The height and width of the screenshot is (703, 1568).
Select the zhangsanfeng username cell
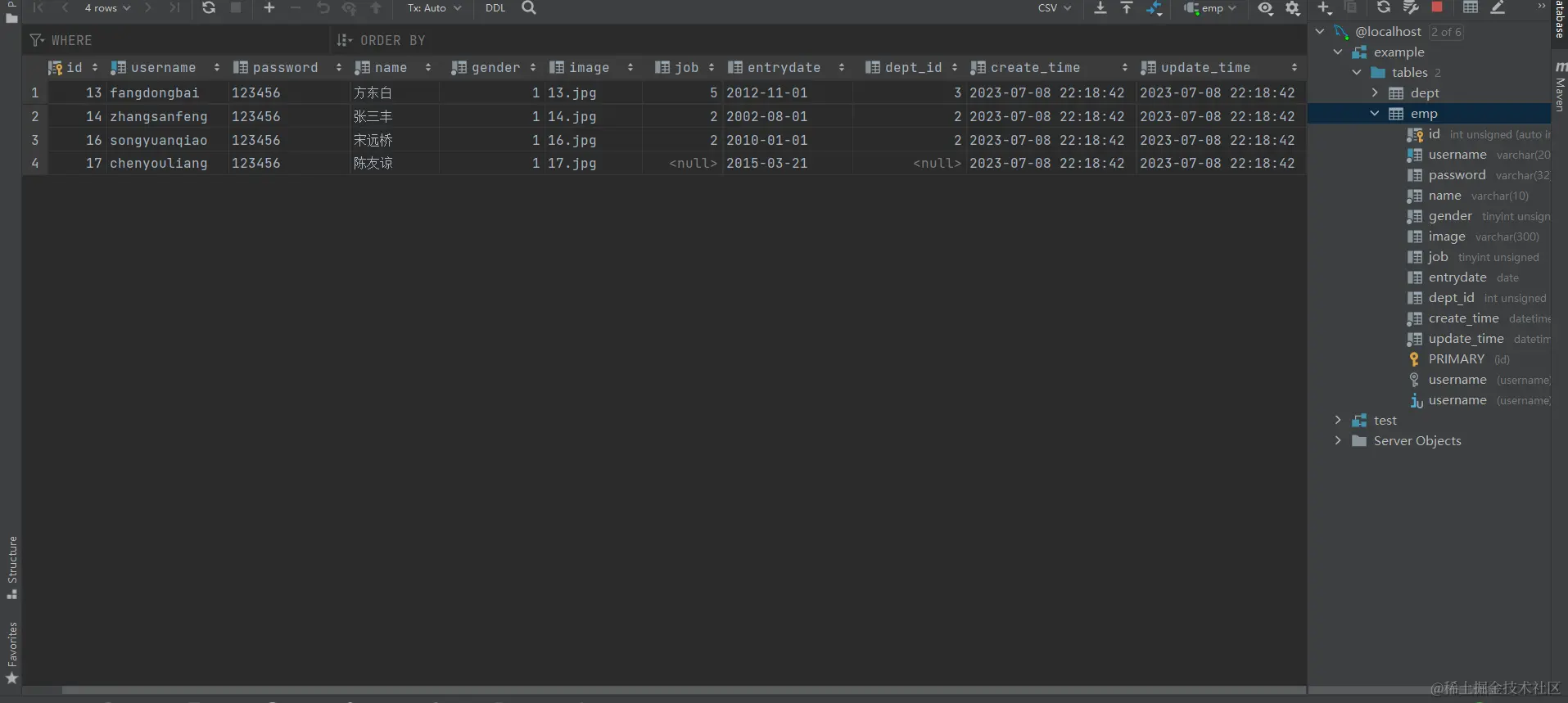coord(167,116)
